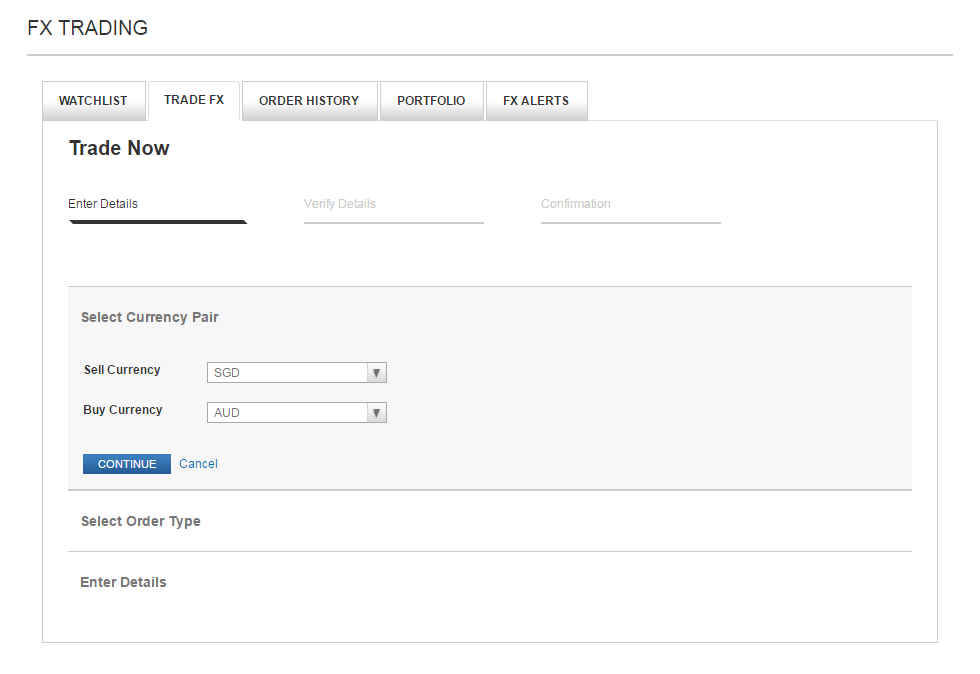This screenshot has height=674, width=980.
Task: Open the Buy Currency AUD dropdown
Action: click(x=287, y=413)
